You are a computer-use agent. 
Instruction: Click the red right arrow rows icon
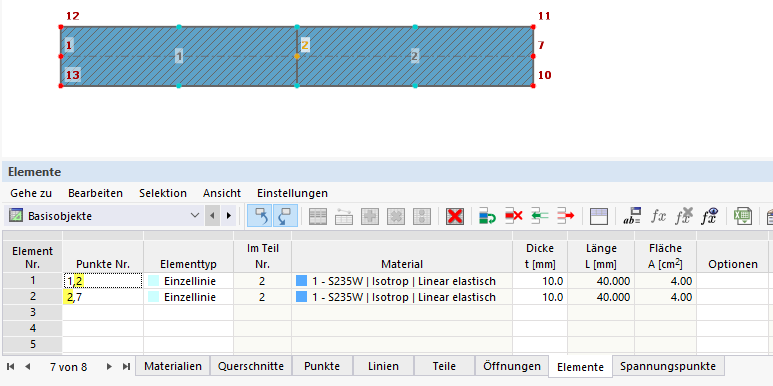click(565, 216)
